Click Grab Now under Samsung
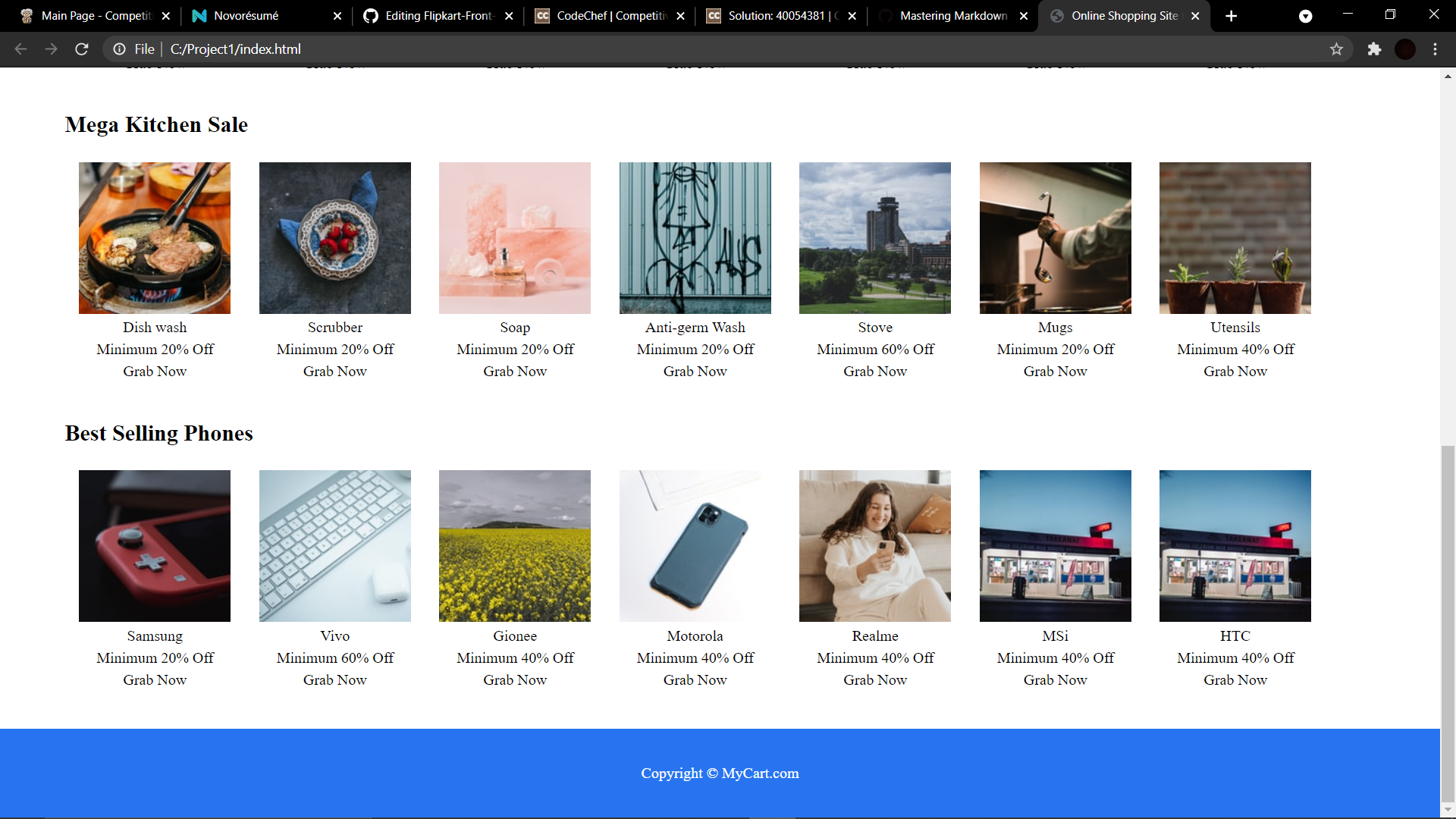Image resolution: width=1456 pixels, height=819 pixels. point(154,679)
